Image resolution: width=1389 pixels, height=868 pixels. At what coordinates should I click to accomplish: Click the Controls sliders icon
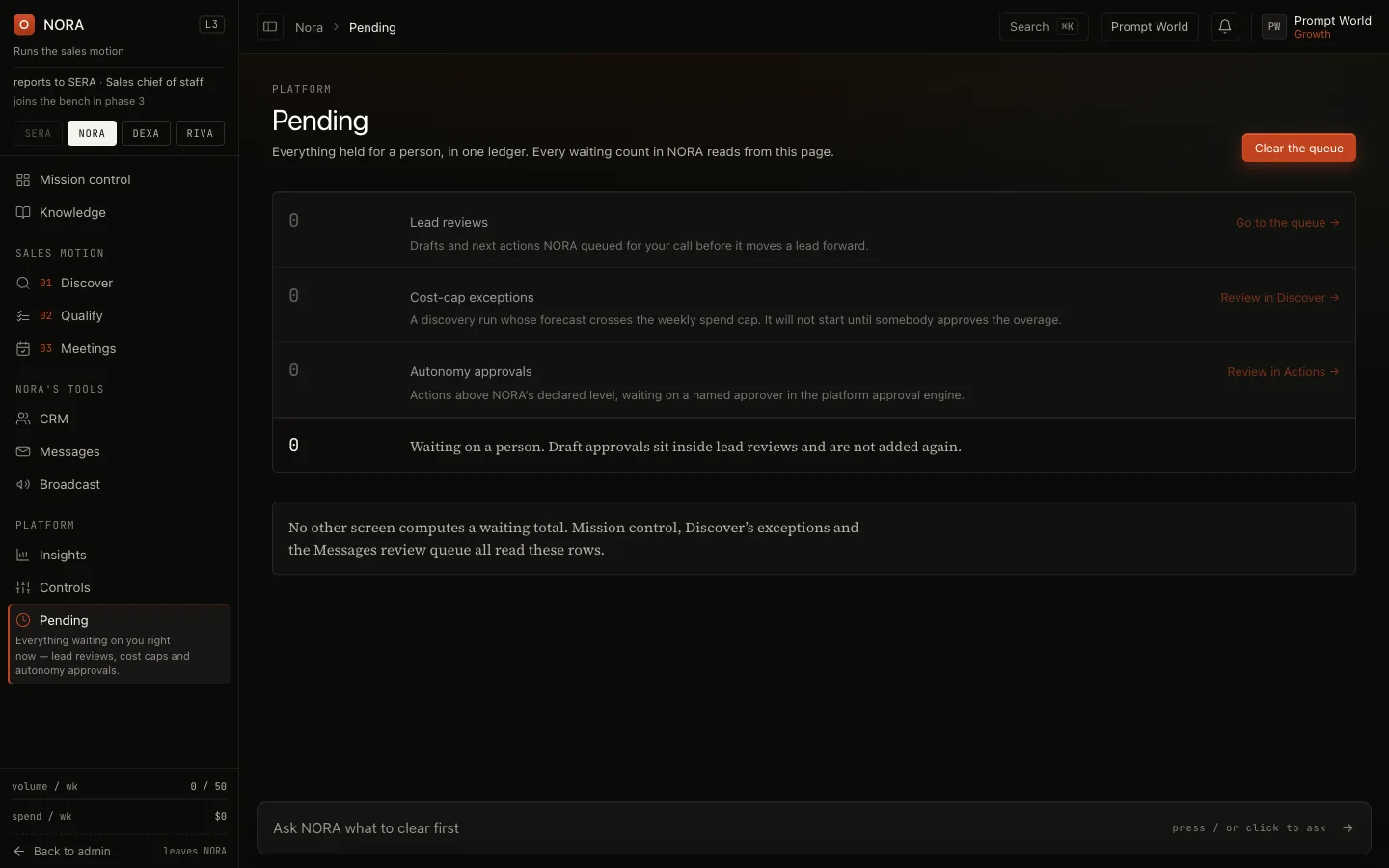[23, 588]
